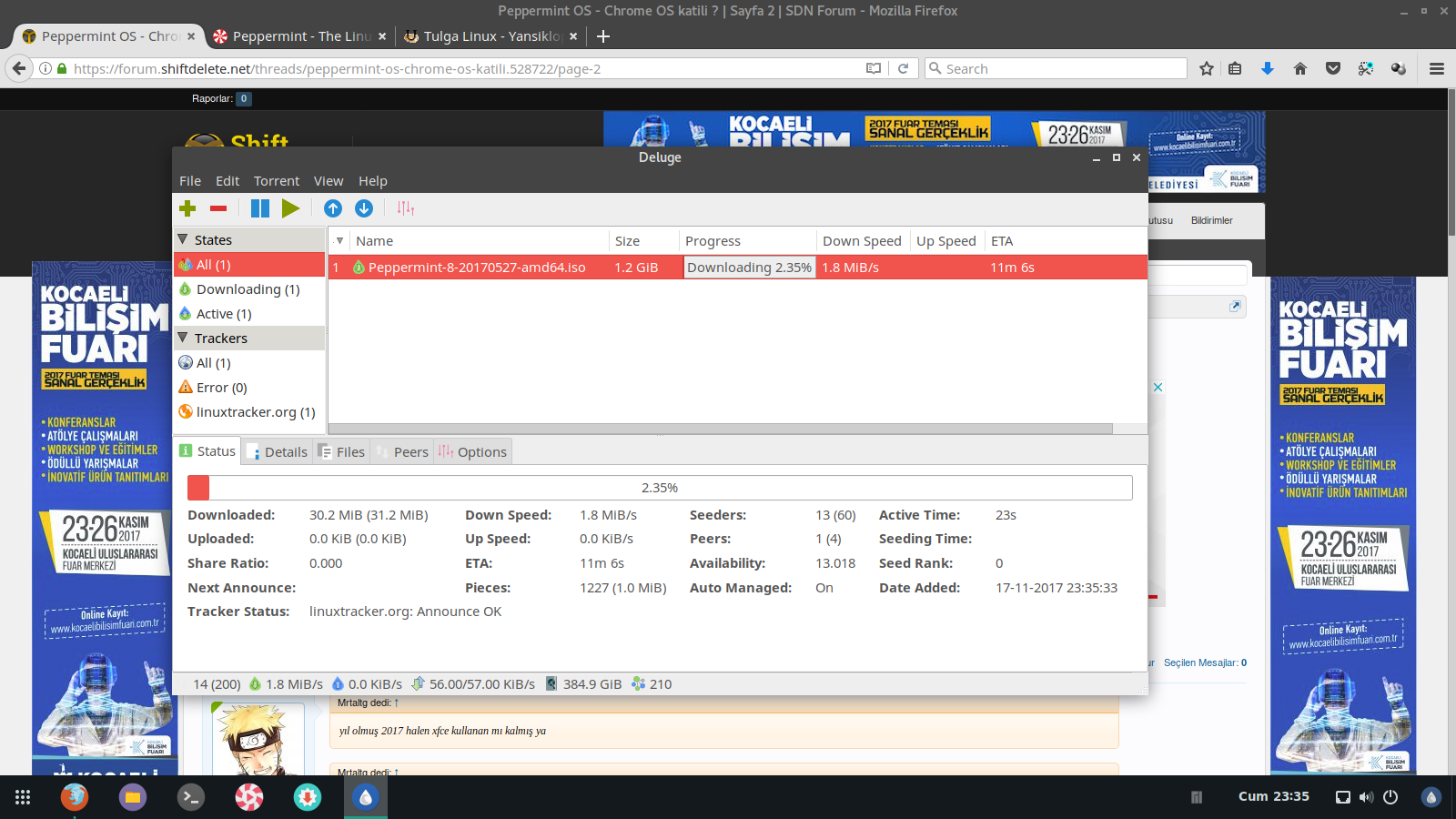Bookmark this page with the star icon

(x=1207, y=69)
